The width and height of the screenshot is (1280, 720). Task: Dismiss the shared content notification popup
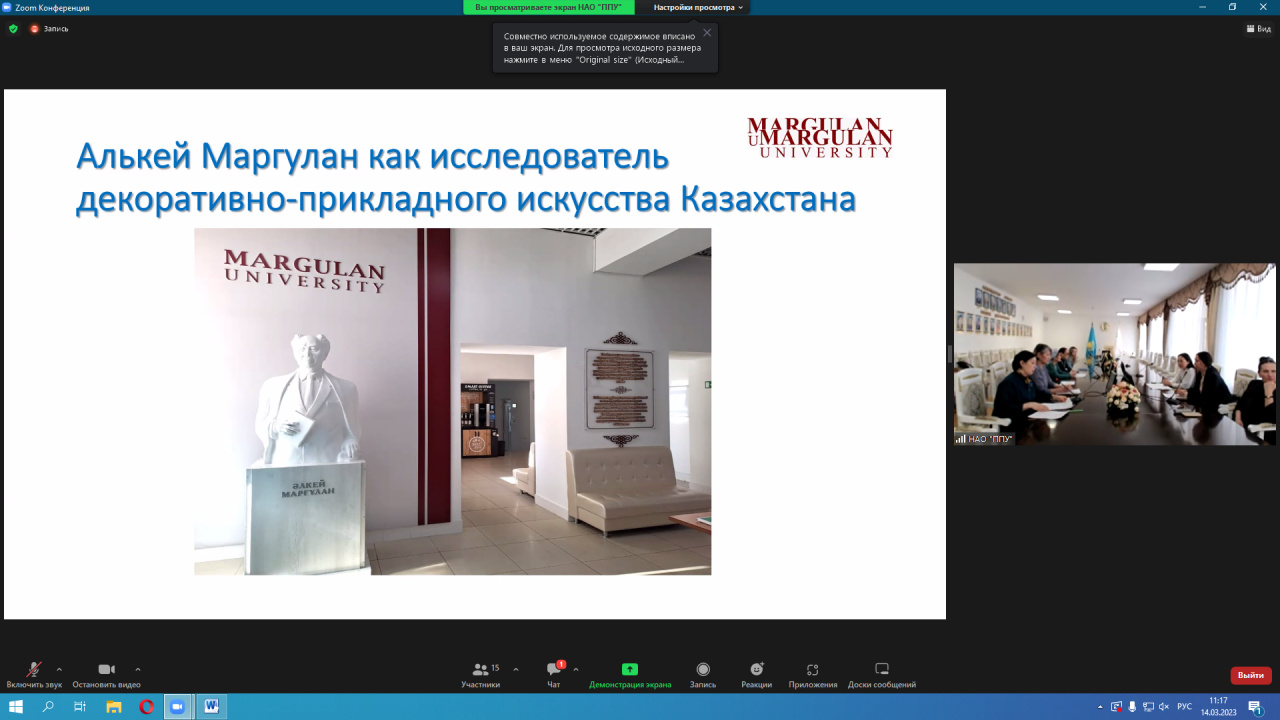(x=707, y=33)
